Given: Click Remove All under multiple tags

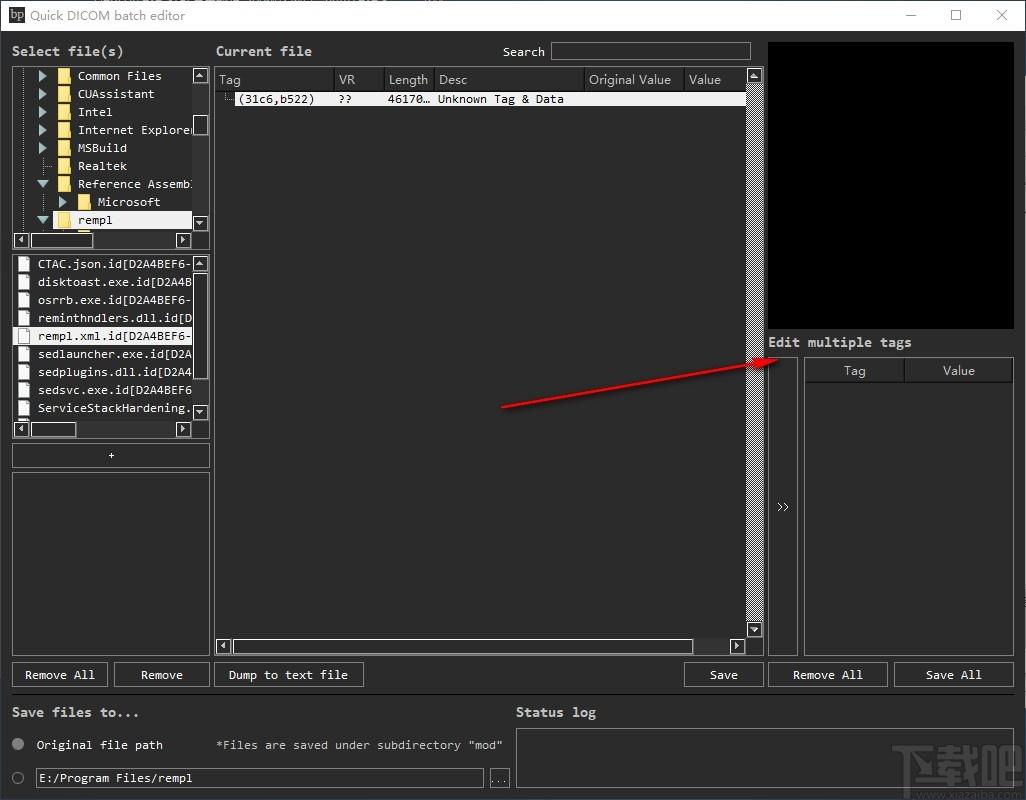Looking at the screenshot, I should click(x=828, y=674).
